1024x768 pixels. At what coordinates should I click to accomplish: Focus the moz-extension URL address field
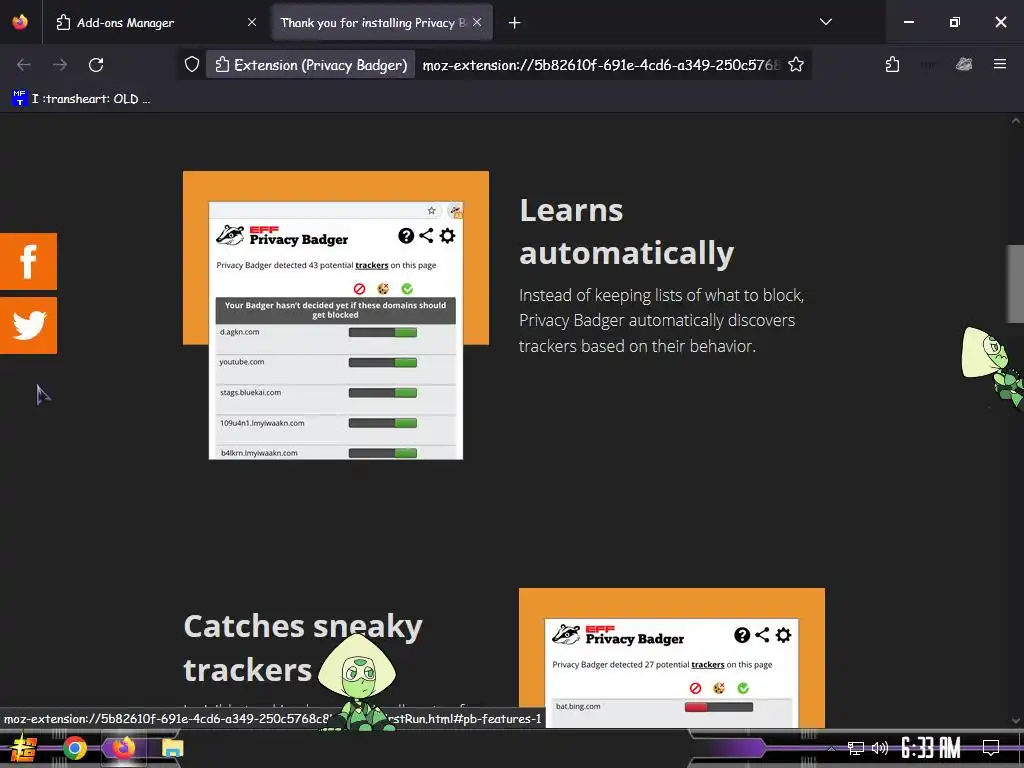pyautogui.click(x=601, y=65)
